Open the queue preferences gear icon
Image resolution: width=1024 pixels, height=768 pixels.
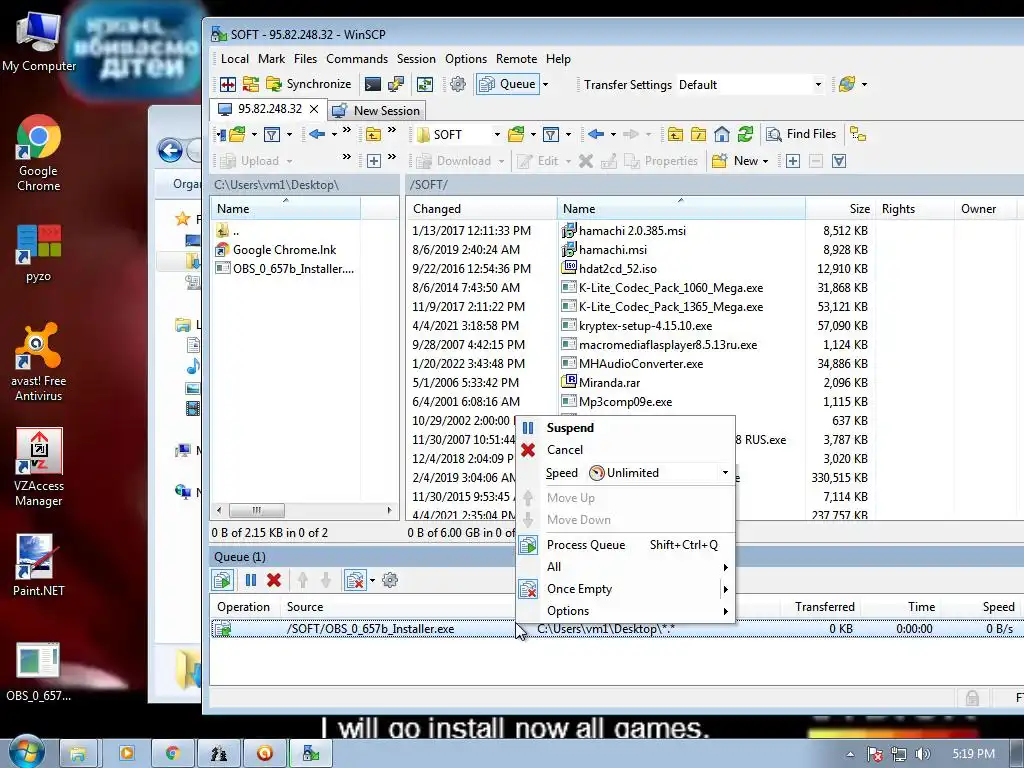[x=390, y=580]
